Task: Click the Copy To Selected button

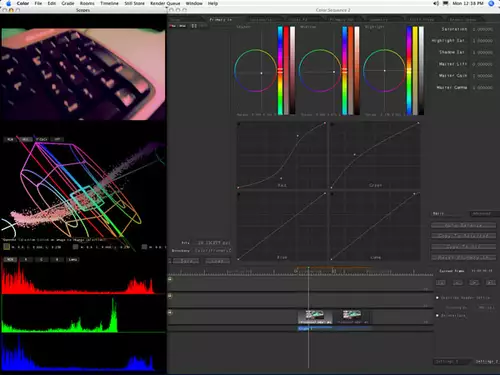Action: (464, 236)
